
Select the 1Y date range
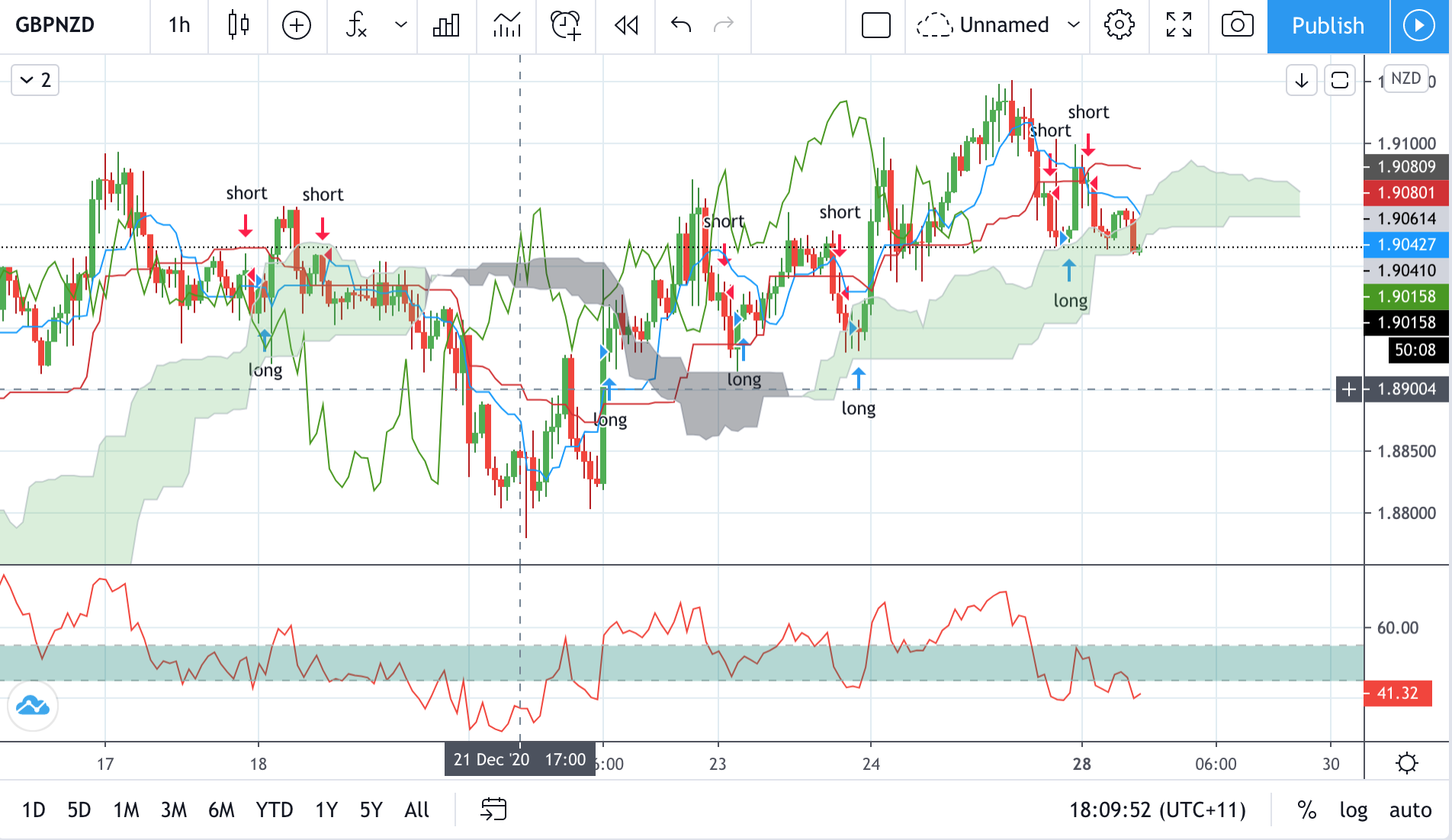point(326,810)
